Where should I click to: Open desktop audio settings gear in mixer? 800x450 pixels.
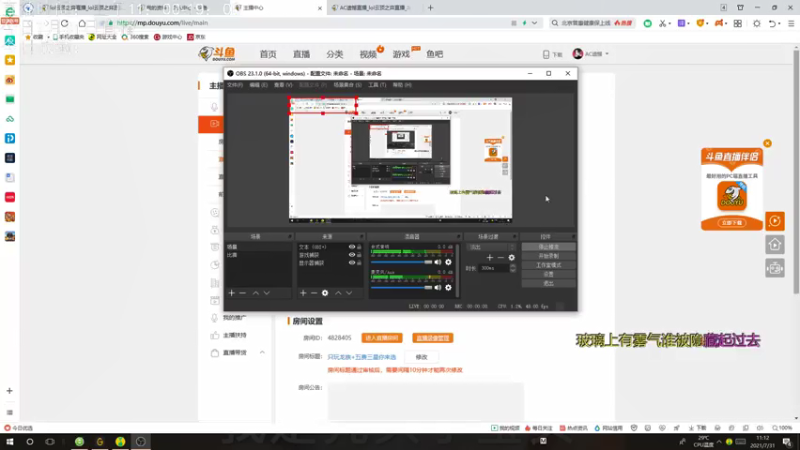[x=448, y=262]
